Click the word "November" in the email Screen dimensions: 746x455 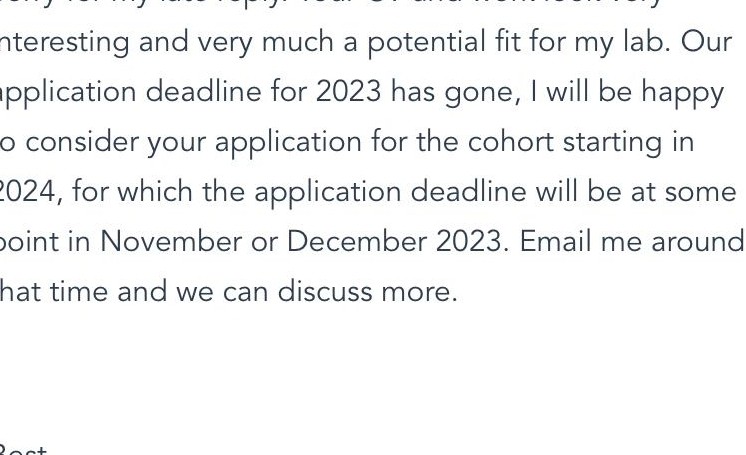click(171, 242)
